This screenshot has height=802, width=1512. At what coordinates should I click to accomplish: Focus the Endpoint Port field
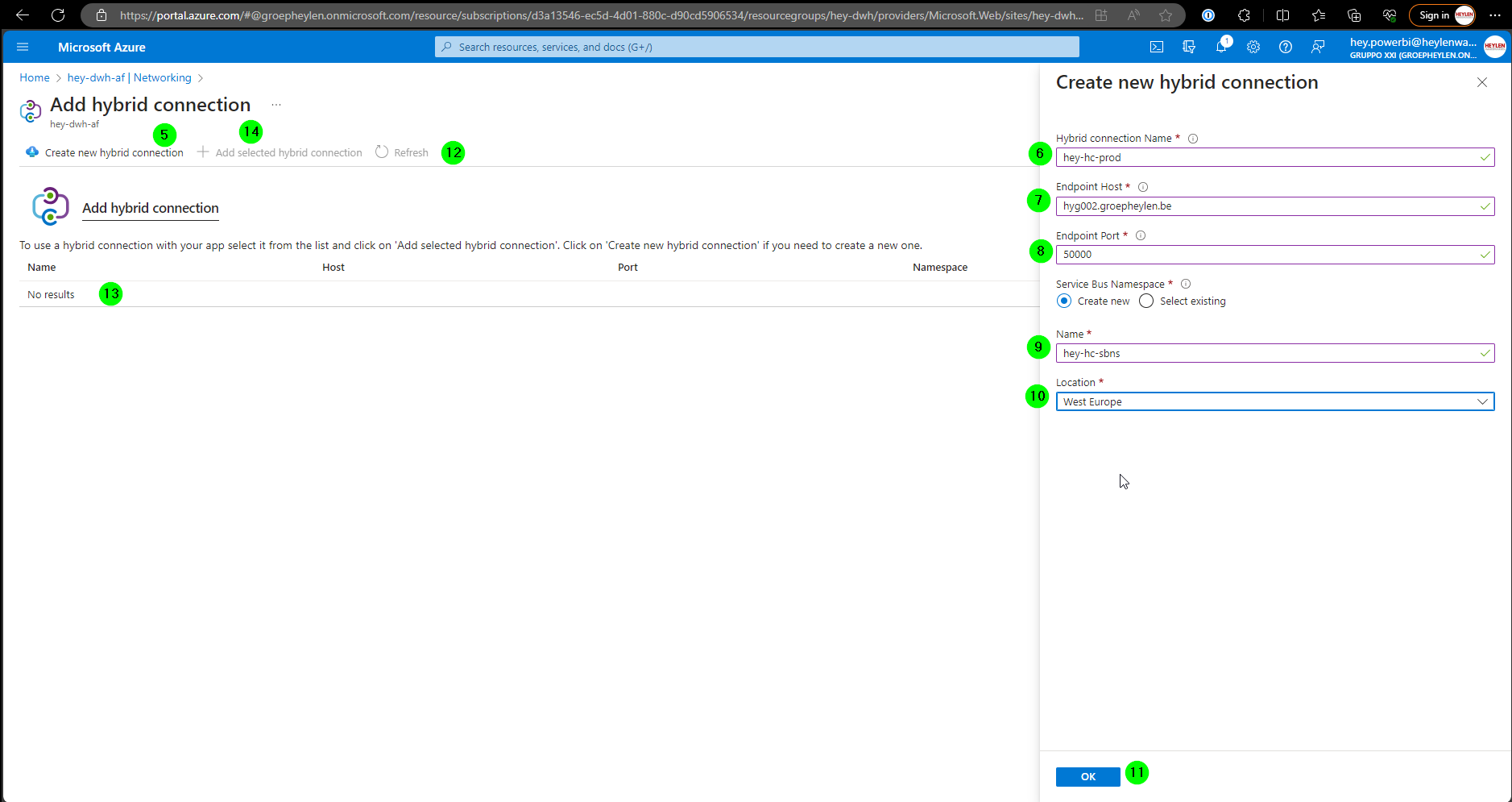tap(1275, 254)
